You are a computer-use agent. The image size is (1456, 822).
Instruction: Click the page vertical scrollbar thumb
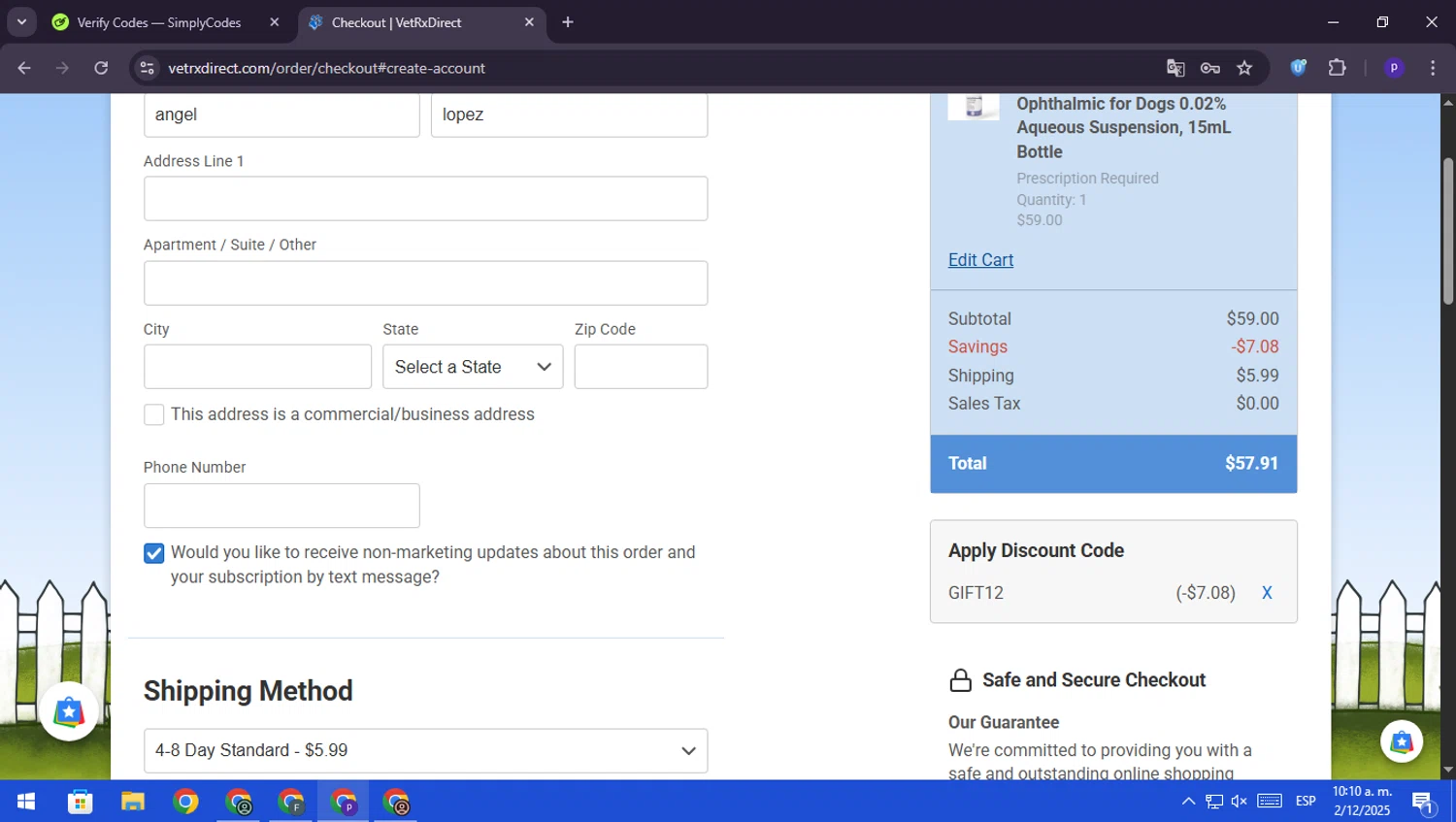click(x=1448, y=231)
